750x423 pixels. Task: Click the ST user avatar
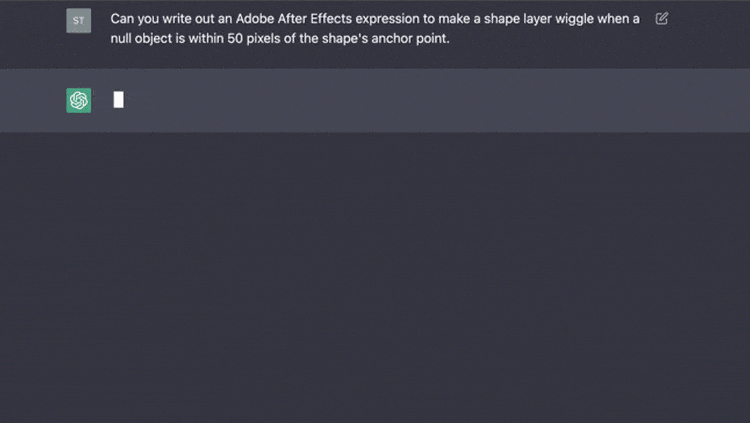(x=79, y=20)
